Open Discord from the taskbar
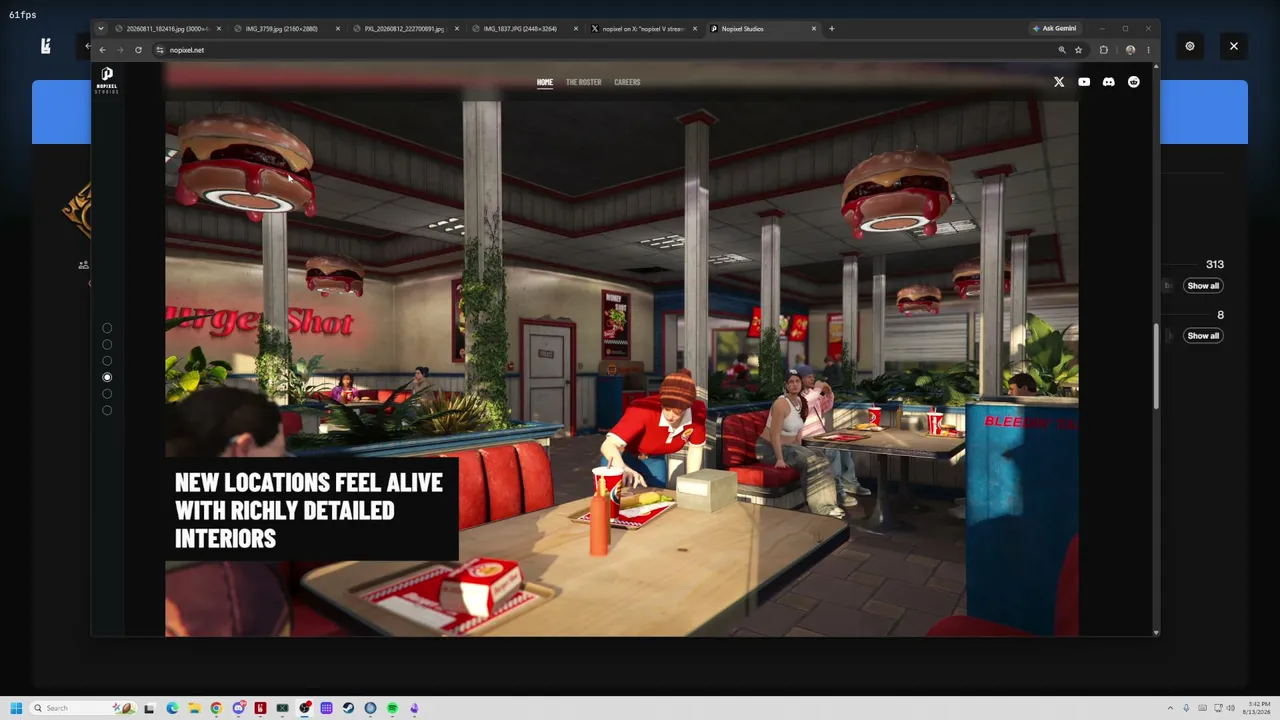Image resolution: width=1280 pixels, height=720 pixels. coord(238,708)
